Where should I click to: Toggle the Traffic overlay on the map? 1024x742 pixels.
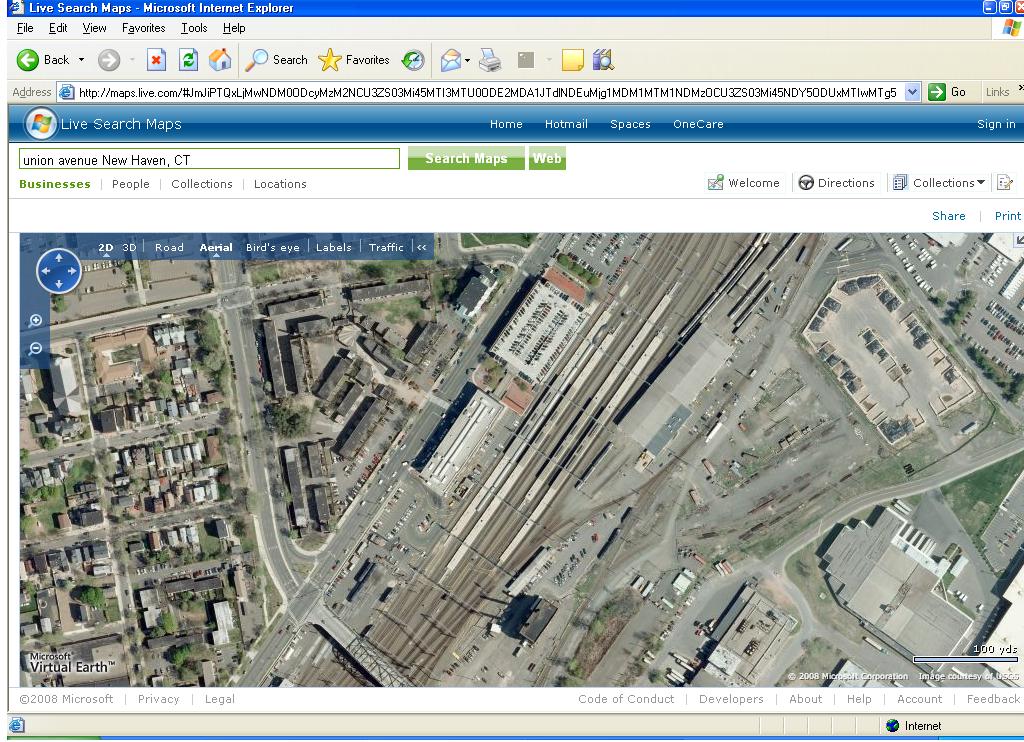386,247
